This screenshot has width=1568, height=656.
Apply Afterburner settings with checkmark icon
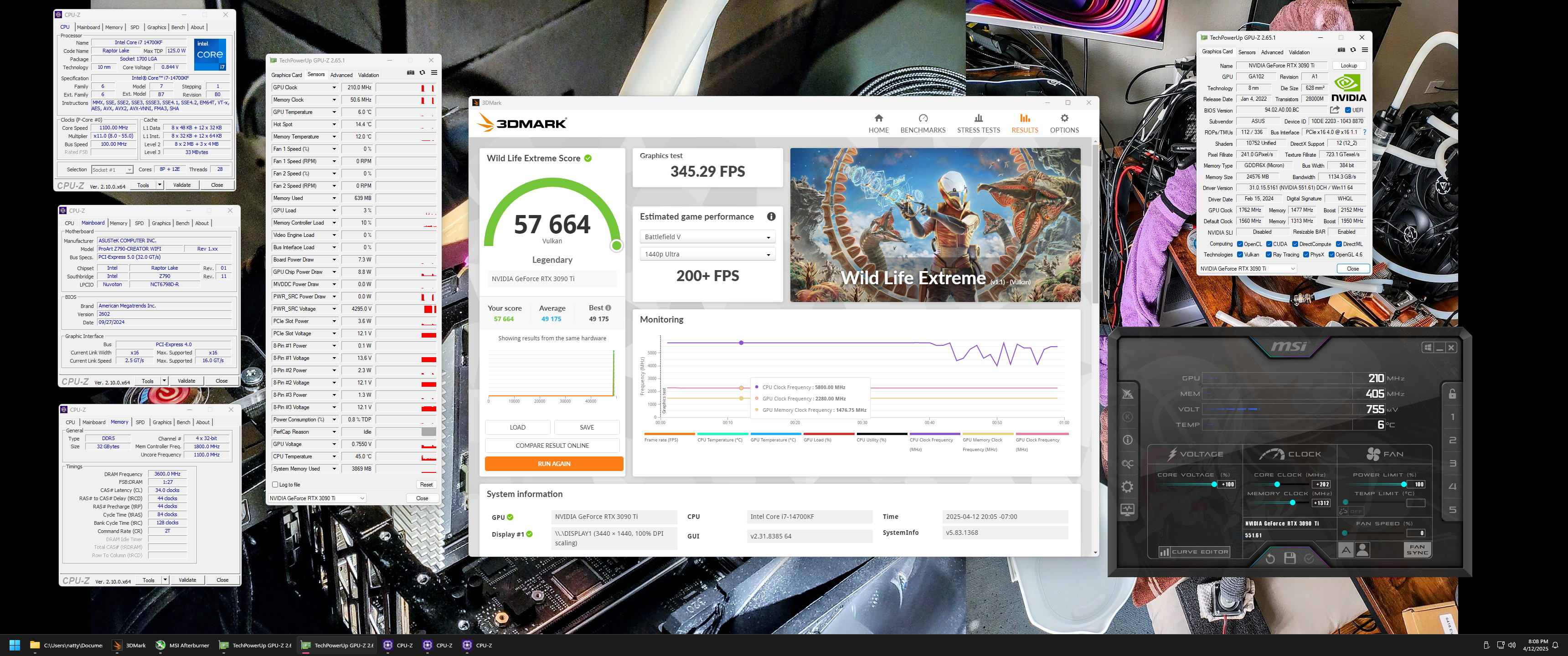coord(1309,558)
